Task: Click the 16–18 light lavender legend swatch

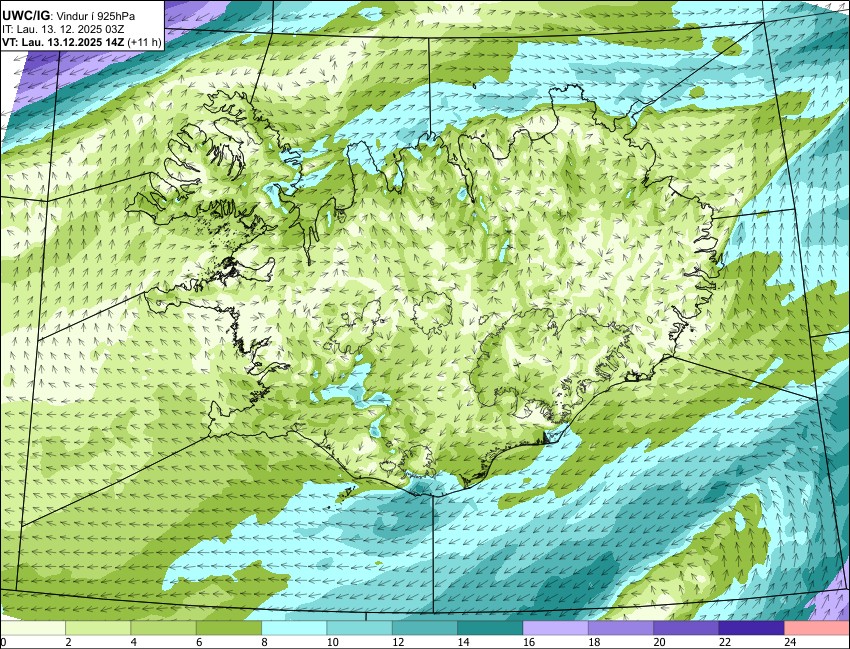Action: (555, 628)
